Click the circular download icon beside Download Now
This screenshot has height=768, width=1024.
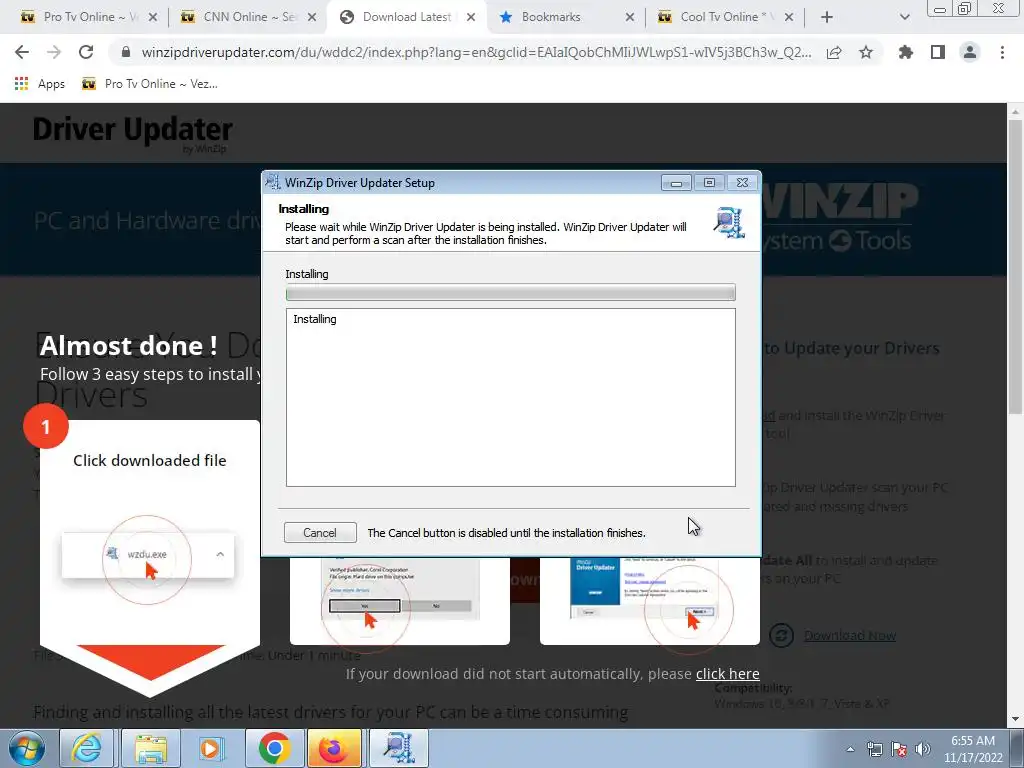(781, 635)
